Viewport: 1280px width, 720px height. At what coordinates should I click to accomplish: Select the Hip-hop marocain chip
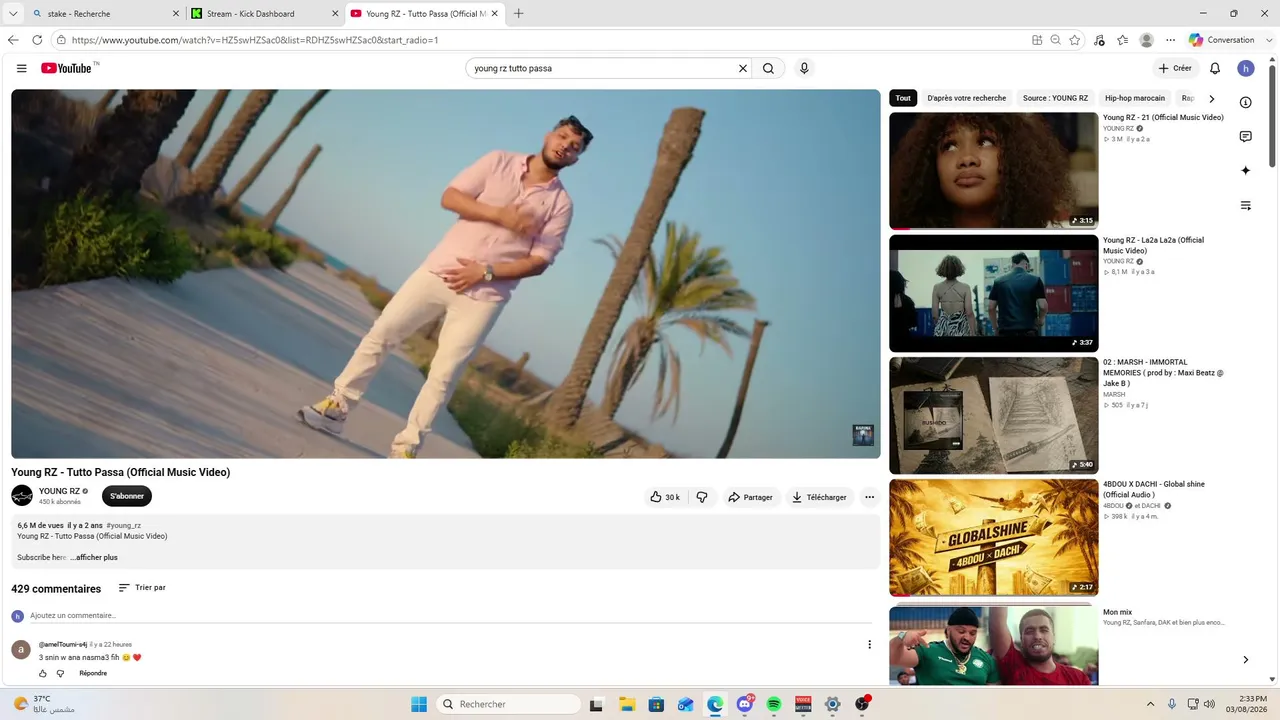pyautogui.click(x=1135, y=98)
